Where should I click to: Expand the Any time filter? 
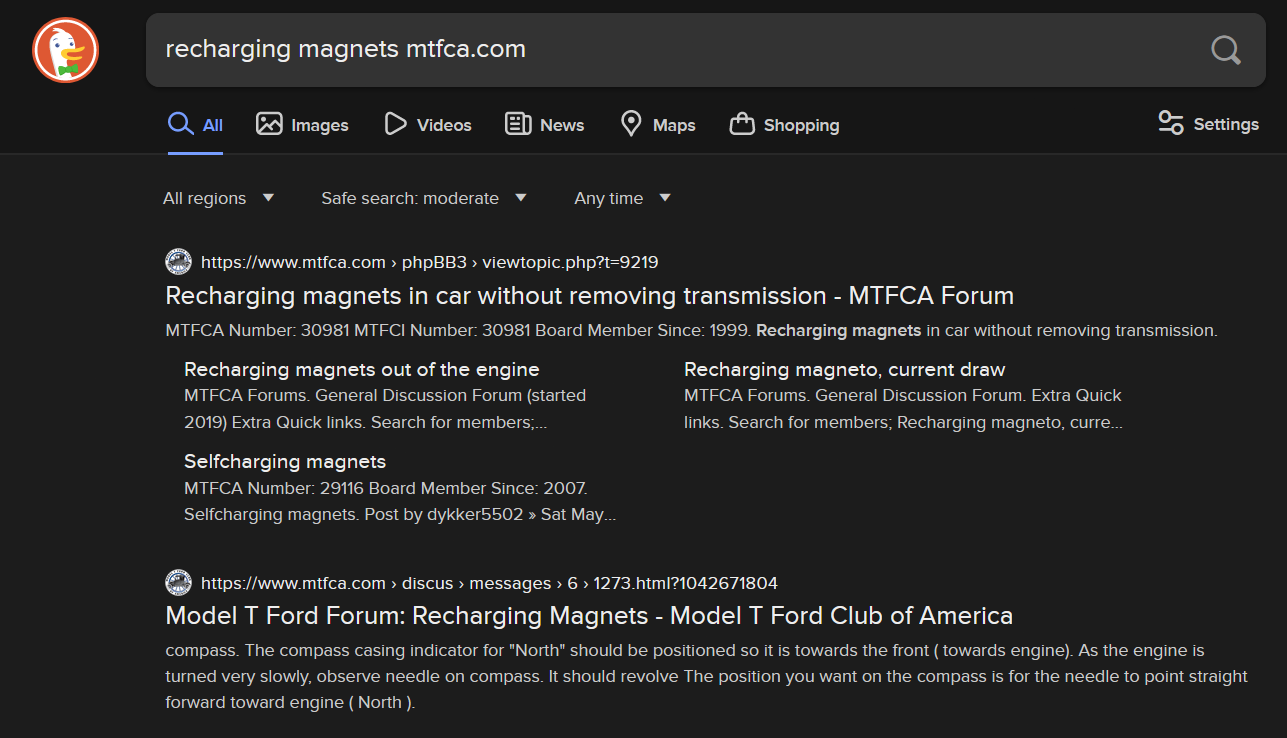(622, 198)
